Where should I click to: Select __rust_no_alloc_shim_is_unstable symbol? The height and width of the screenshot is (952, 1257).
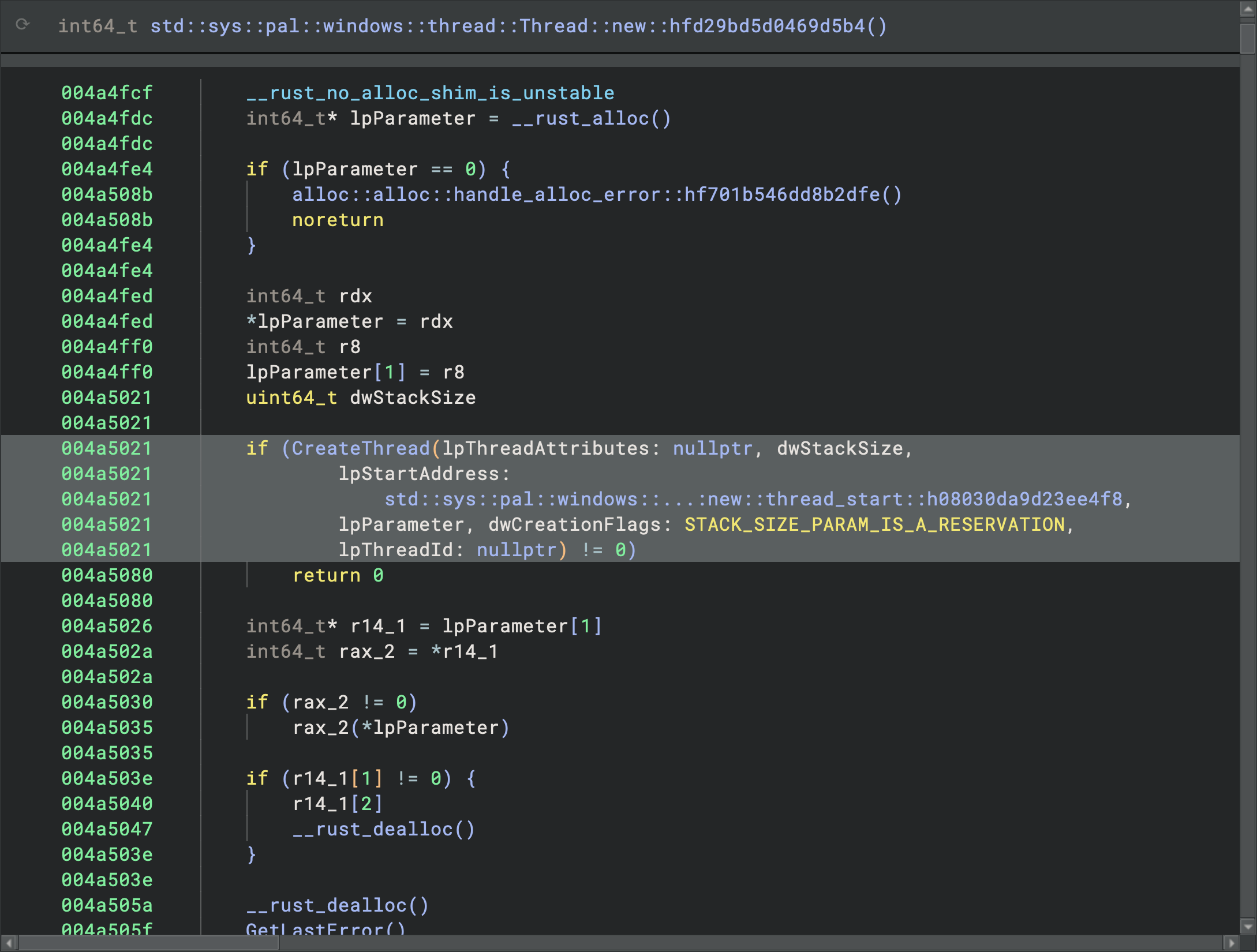pyautogui.click(x=430, y=93)
